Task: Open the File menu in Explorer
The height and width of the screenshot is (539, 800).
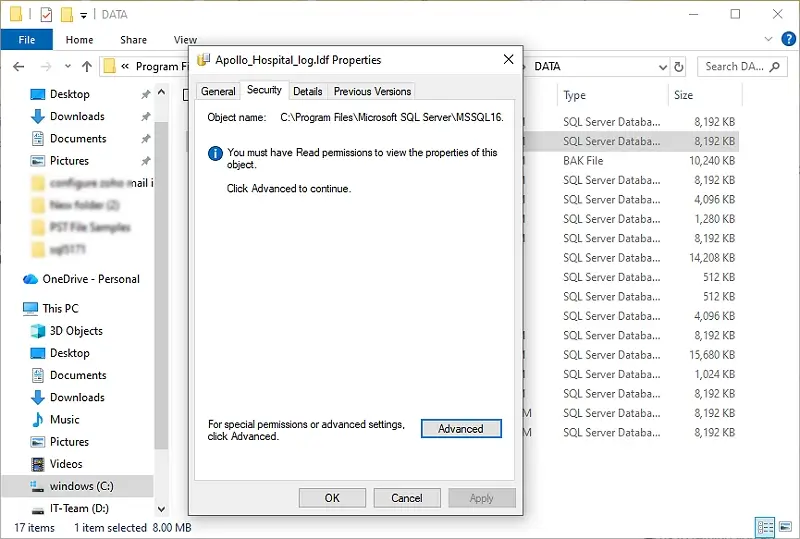Action: (x=27, y=40)
